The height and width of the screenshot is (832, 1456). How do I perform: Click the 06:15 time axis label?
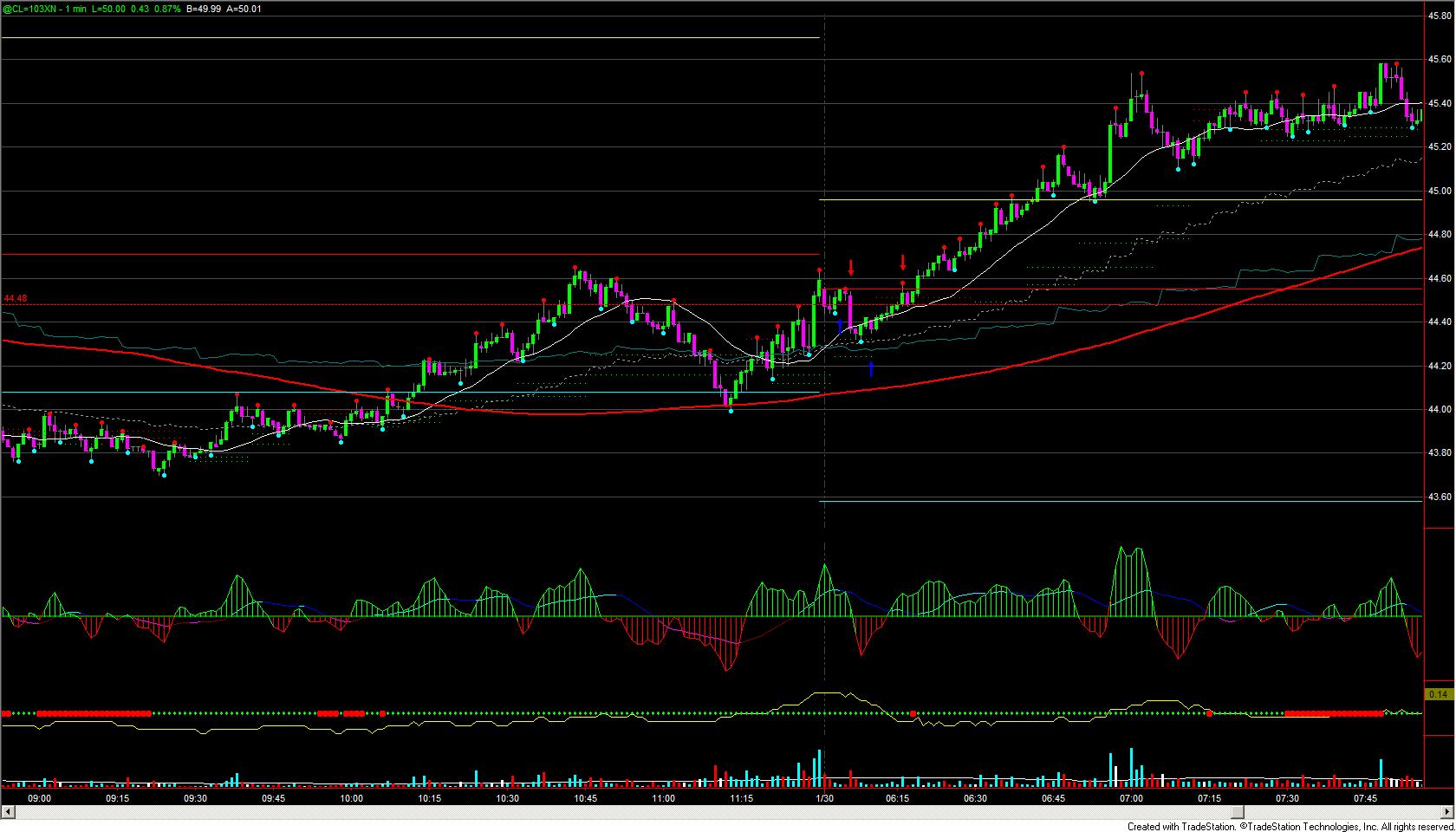click(x=898, y=798)
